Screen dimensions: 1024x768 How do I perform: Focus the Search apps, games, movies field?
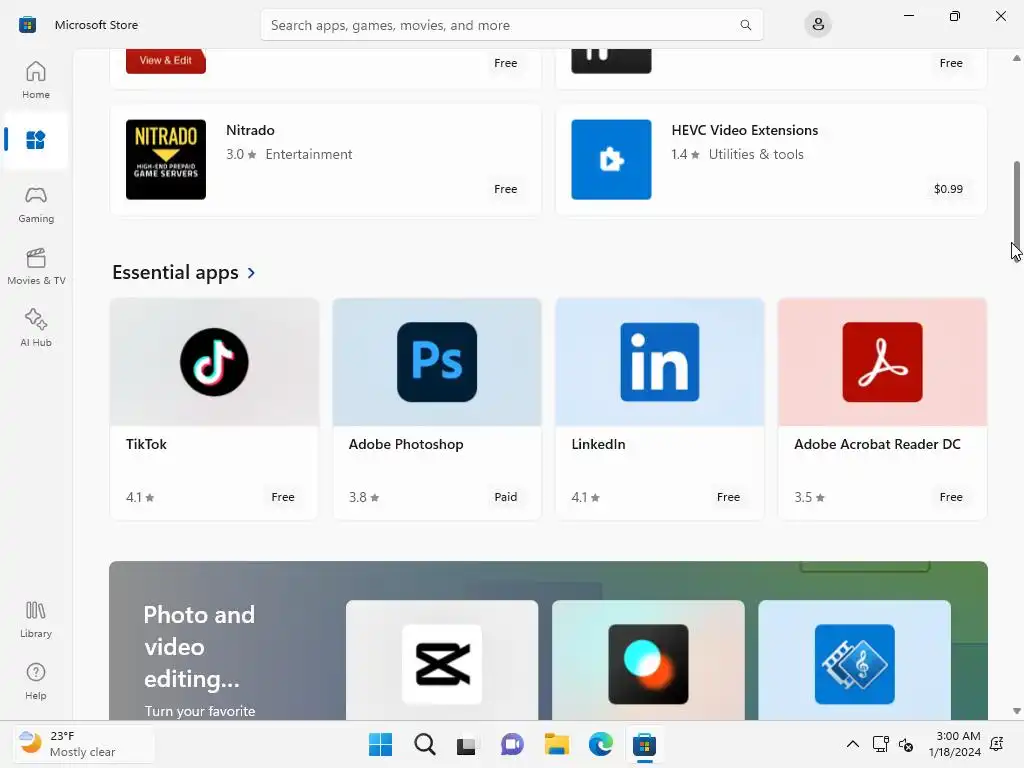click(511, 25)
